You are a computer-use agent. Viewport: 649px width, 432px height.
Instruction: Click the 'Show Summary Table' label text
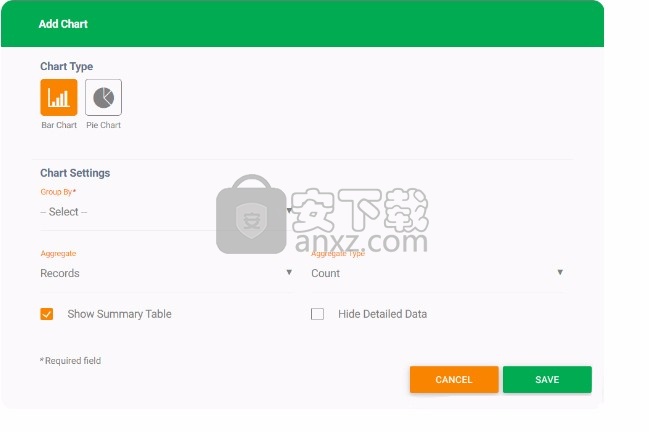pyautogui.click(x=119, y=314)
